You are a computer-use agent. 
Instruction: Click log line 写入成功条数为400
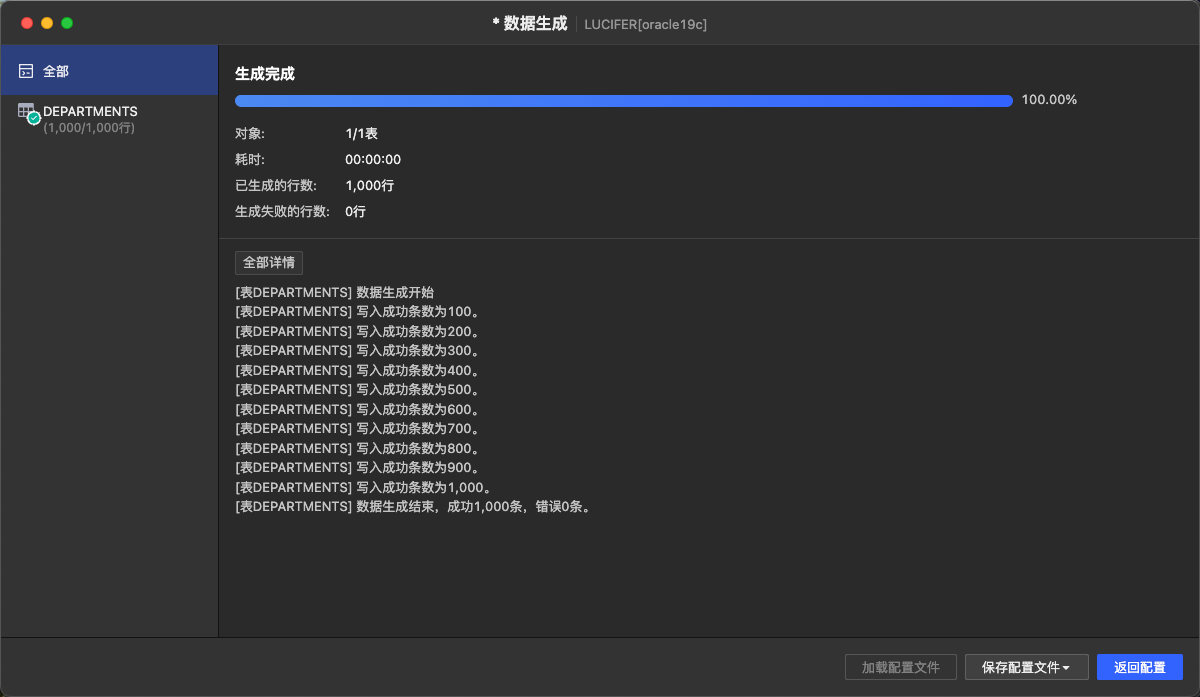coord(357,370)
